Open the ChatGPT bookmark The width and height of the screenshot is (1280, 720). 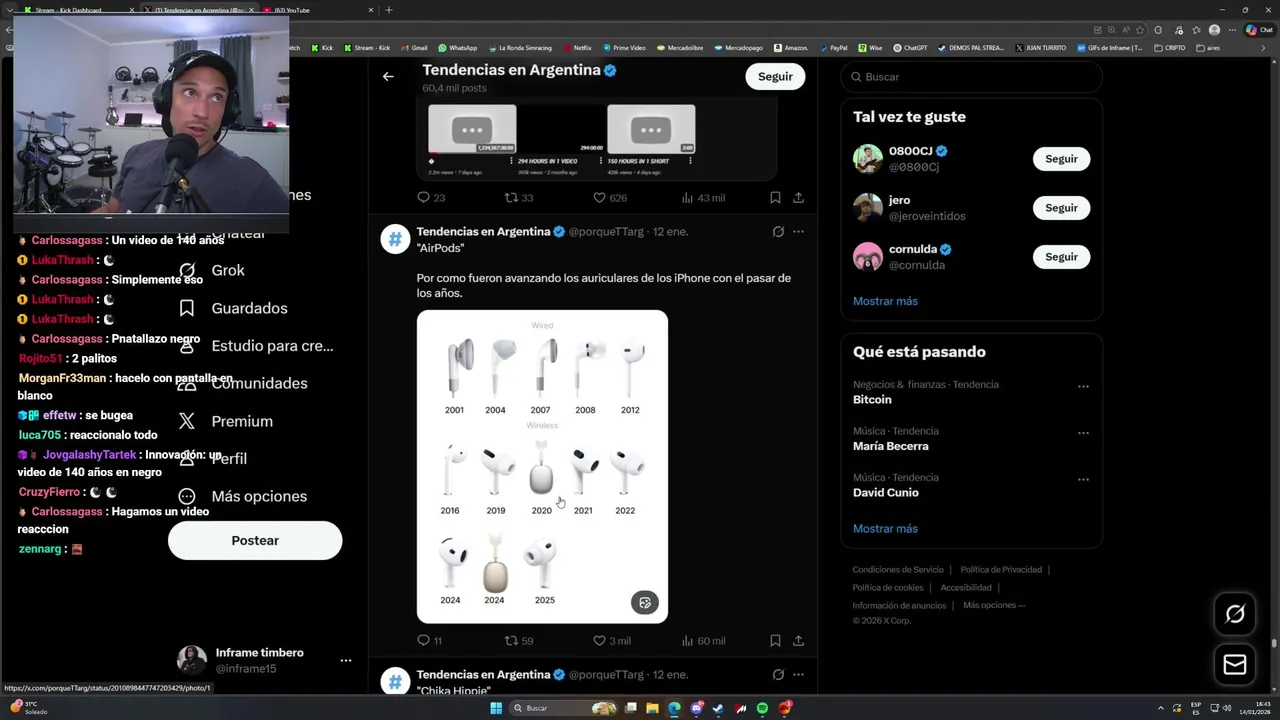pos(910,47)
